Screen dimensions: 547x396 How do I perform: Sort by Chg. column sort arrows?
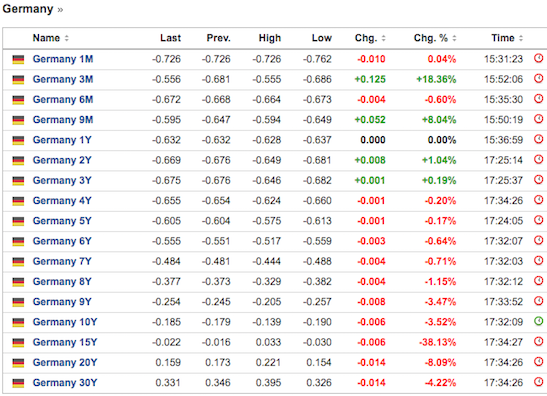coord(383,38)
